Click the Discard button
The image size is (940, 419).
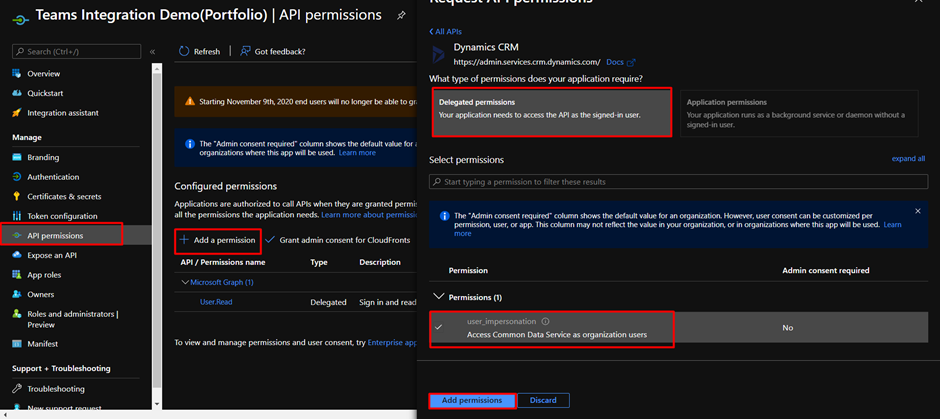pyautogui.click(x=543, y=400)
